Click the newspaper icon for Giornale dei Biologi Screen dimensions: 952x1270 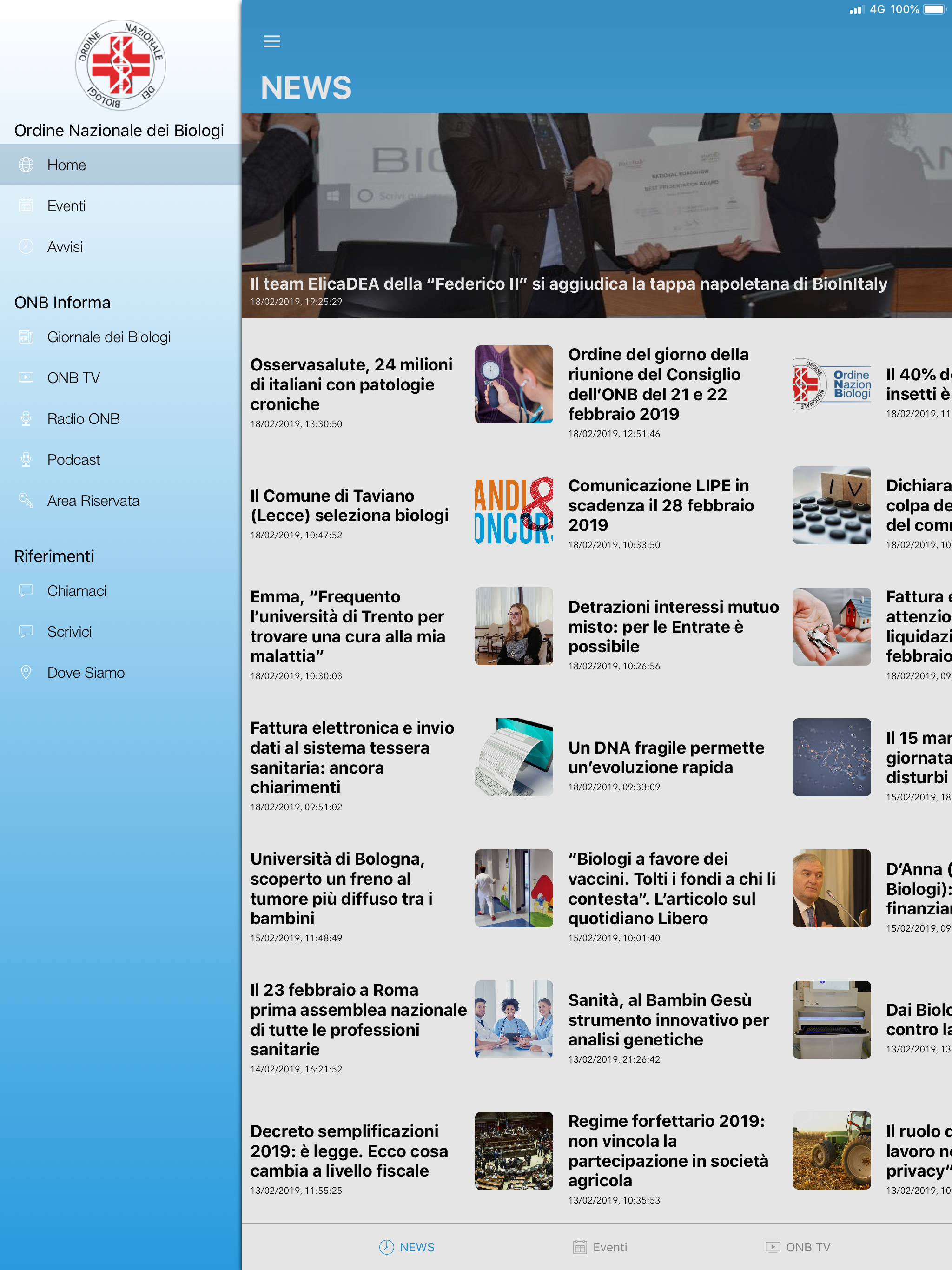(x=26, y=337)
